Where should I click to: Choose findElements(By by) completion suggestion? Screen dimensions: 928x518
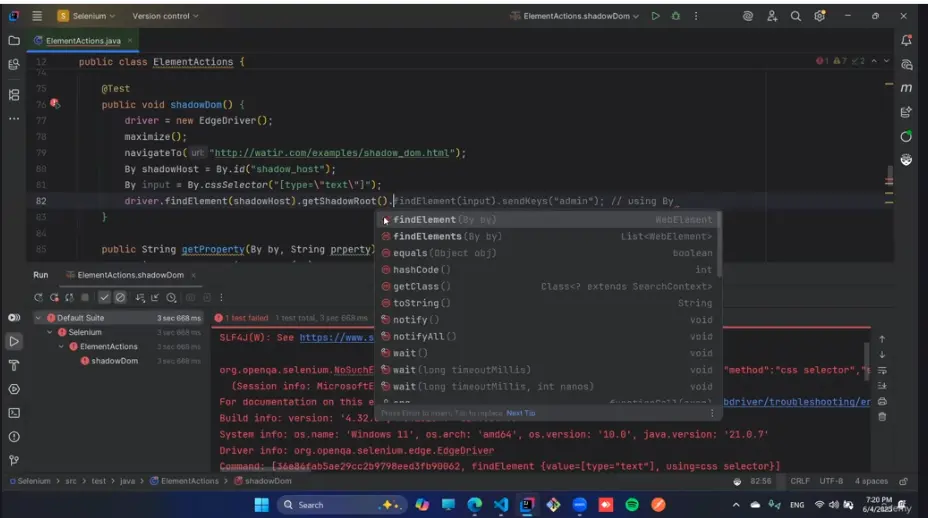547,236
